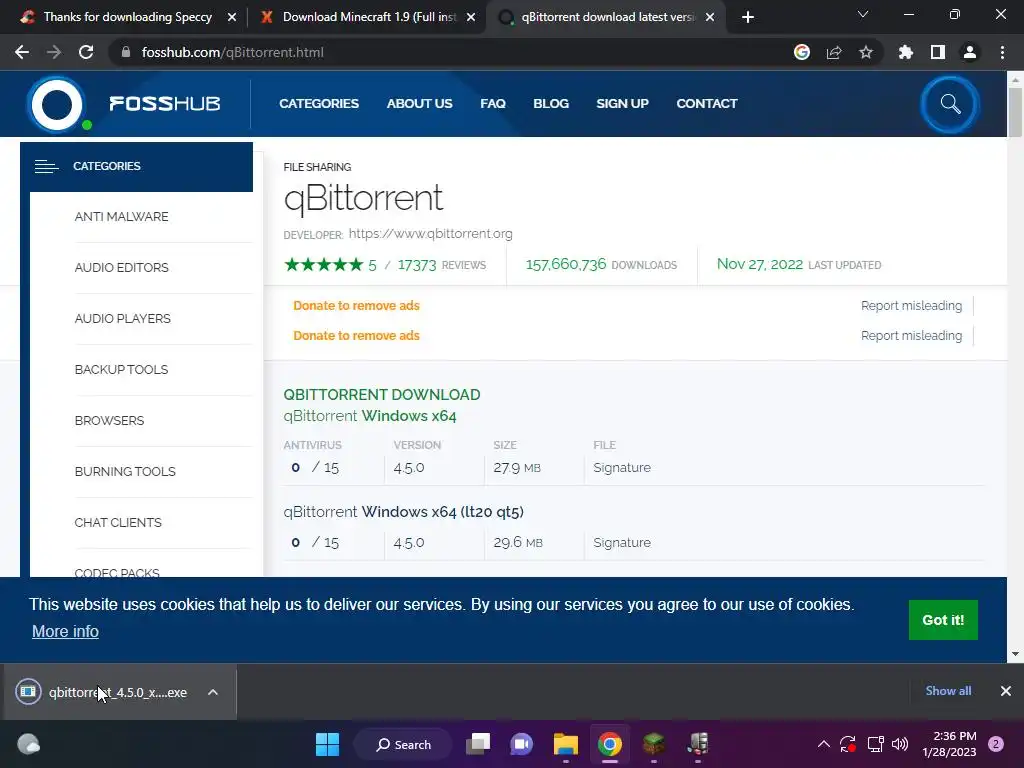Select BACKUP TOOLS category
Screen dimensions: 1024x768
[121, 370]
